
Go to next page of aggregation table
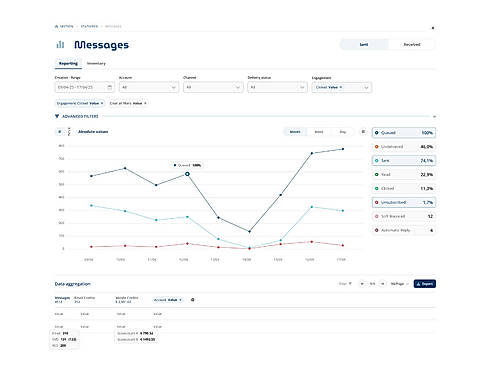pos(383,284)
